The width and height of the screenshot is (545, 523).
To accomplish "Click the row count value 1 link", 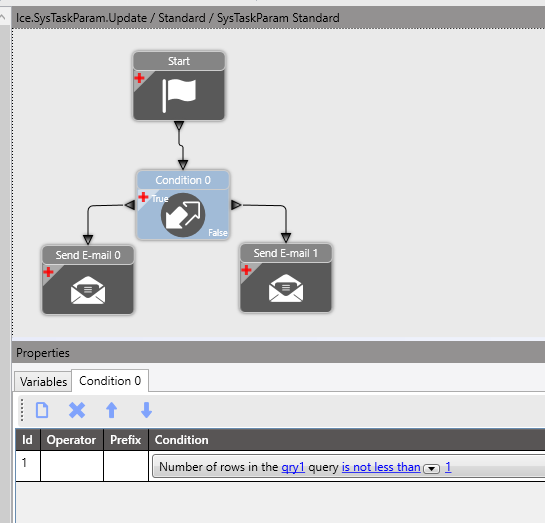I will tap(448, 467).
